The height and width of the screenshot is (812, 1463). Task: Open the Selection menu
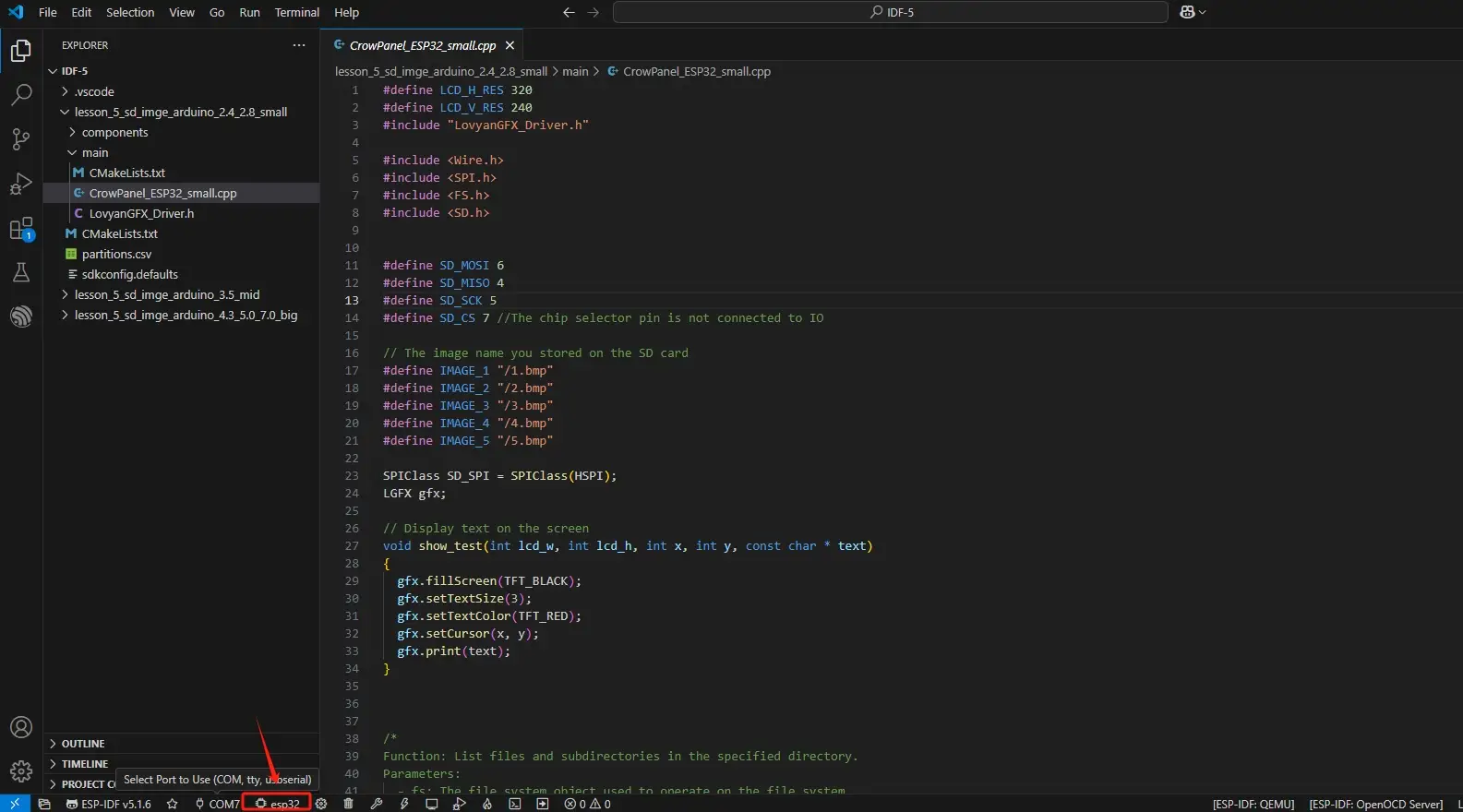pos(130,12)
